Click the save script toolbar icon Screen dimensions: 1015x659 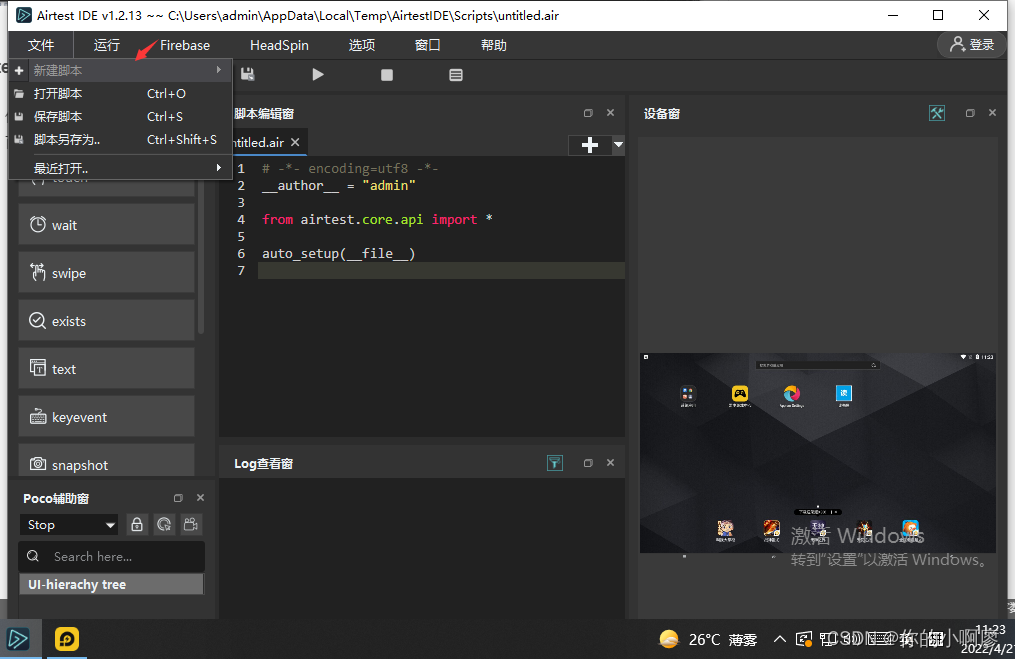[x=247, y=74]
